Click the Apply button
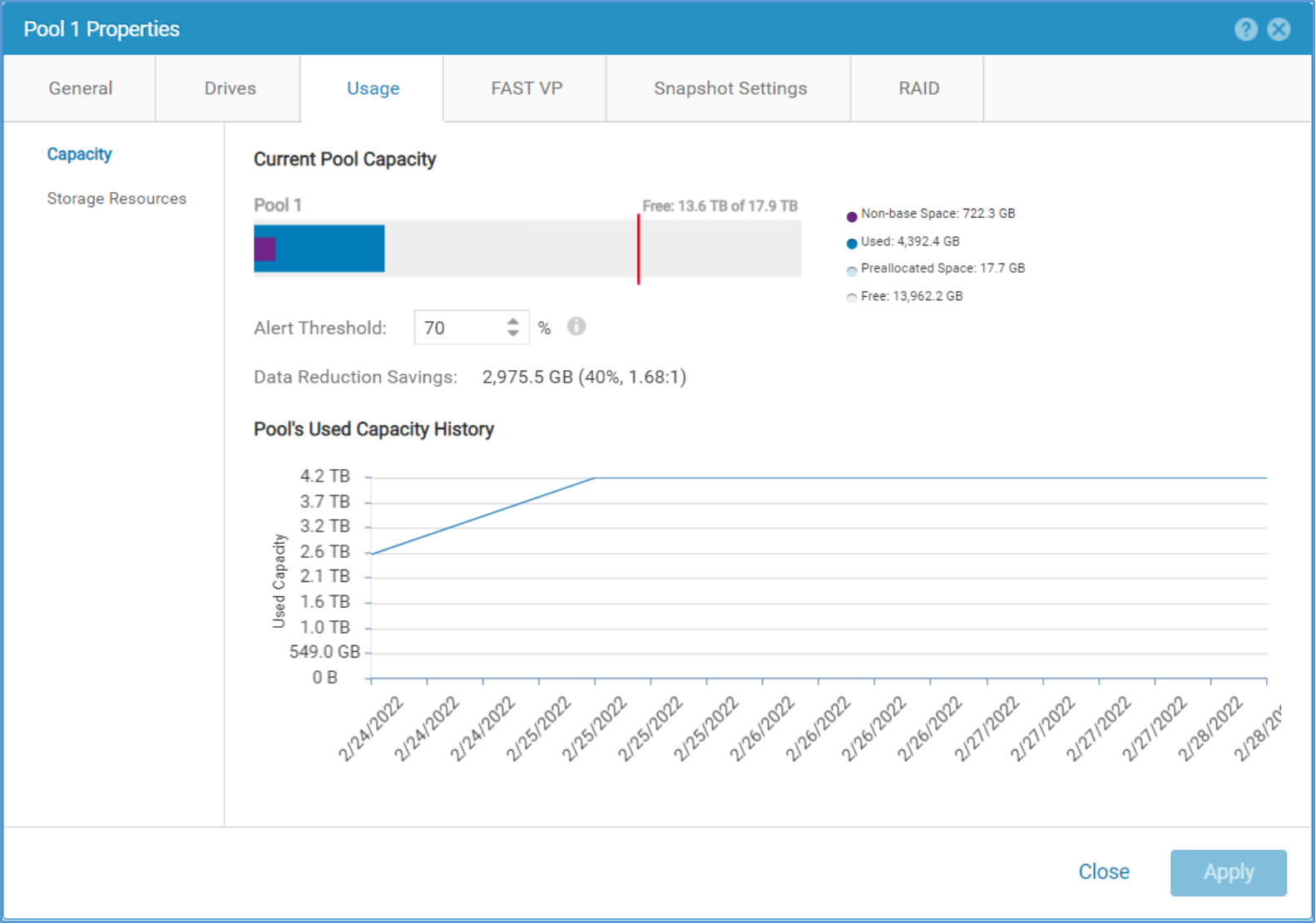The height and width of the screenshot is (923, 1316). pyautogui.click(x=1228, y=872)
